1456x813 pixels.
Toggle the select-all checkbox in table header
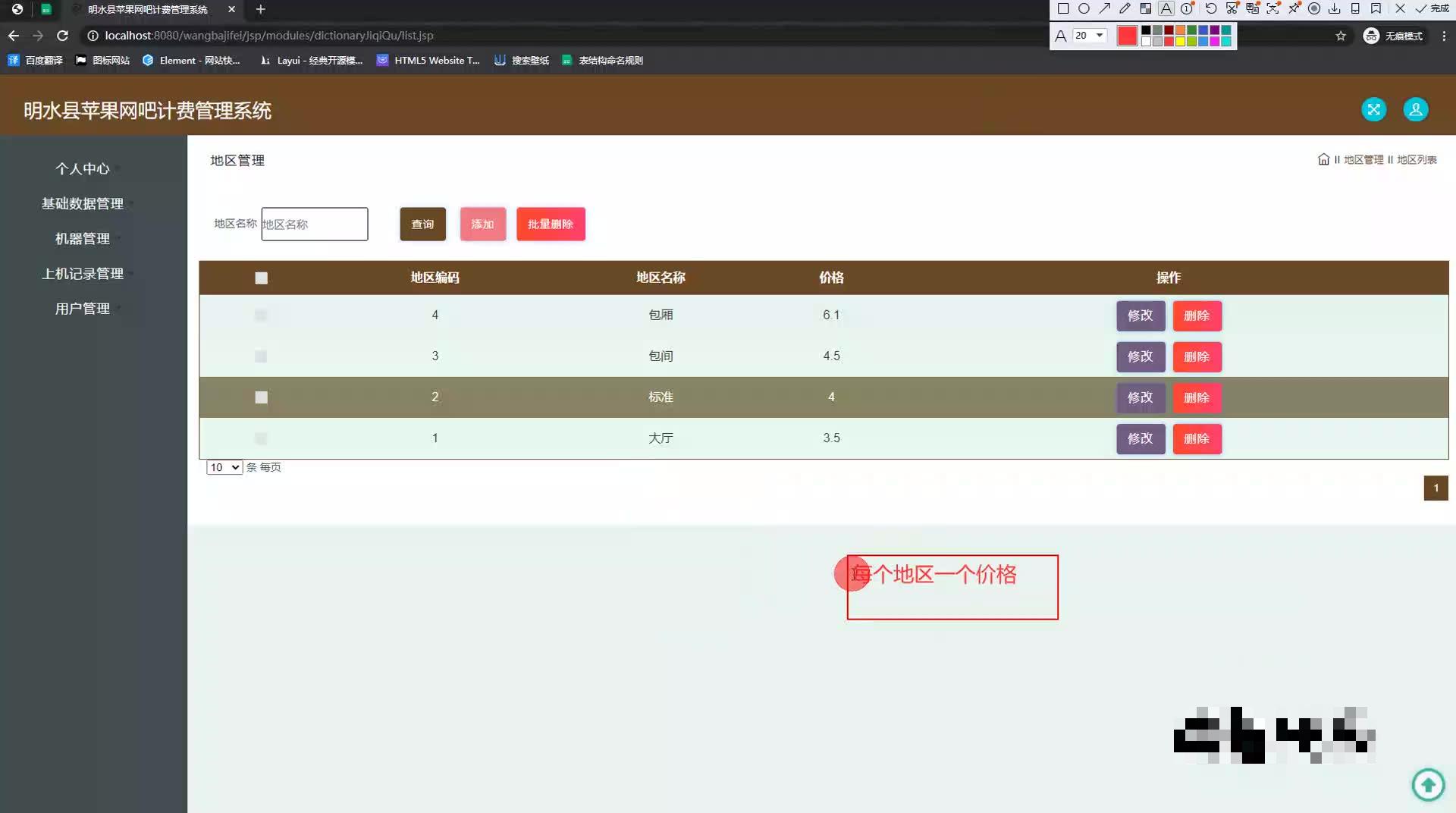(x=261, y=278)
